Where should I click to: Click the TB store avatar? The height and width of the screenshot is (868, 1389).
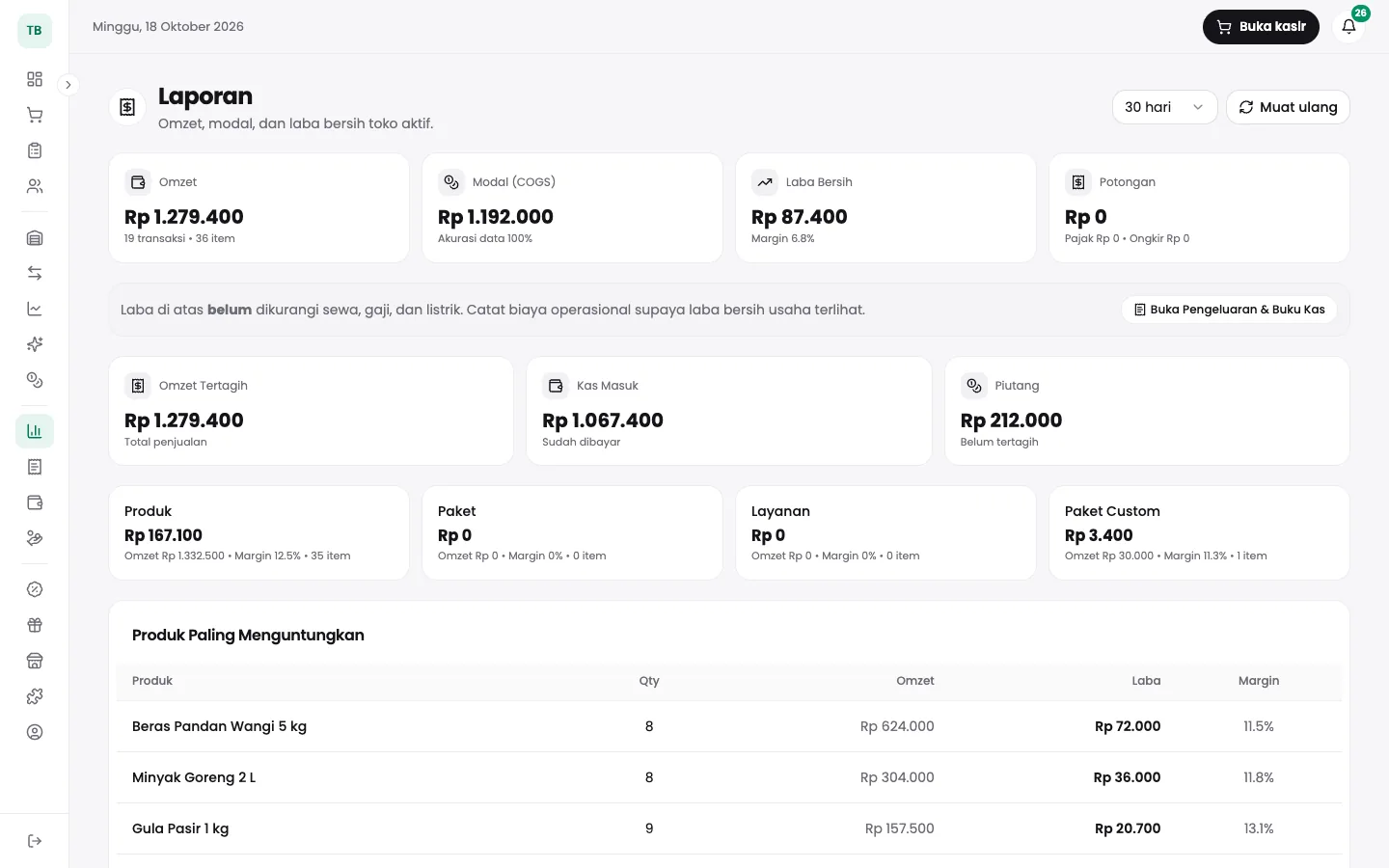coord(35,31)
